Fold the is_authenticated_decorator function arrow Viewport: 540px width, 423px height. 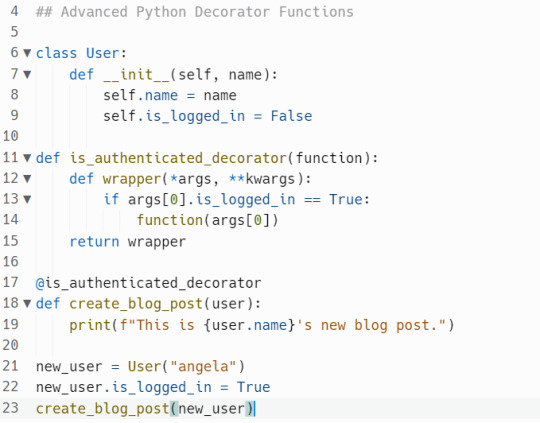point(27,158)
